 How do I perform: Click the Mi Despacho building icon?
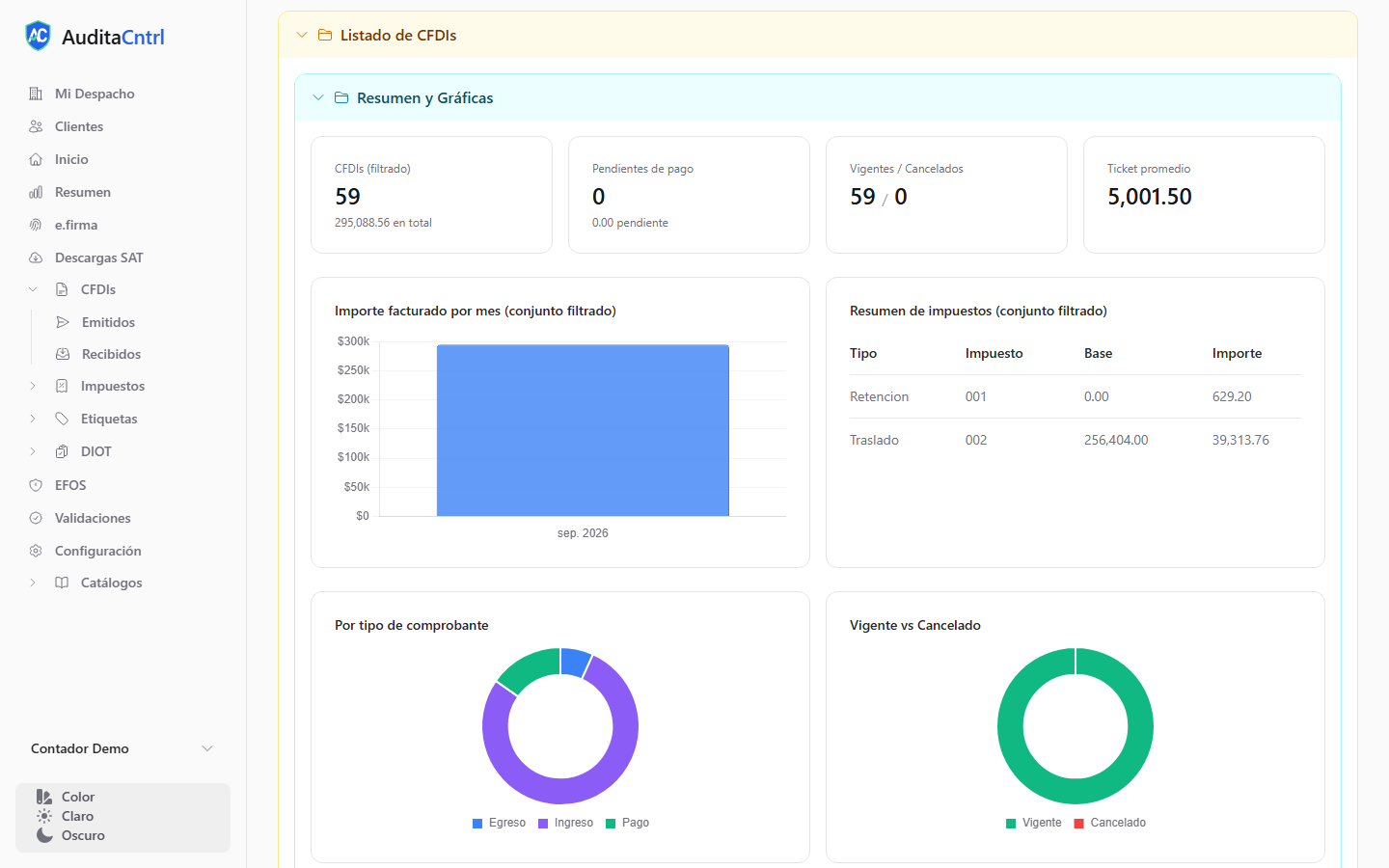pos(36,94)
